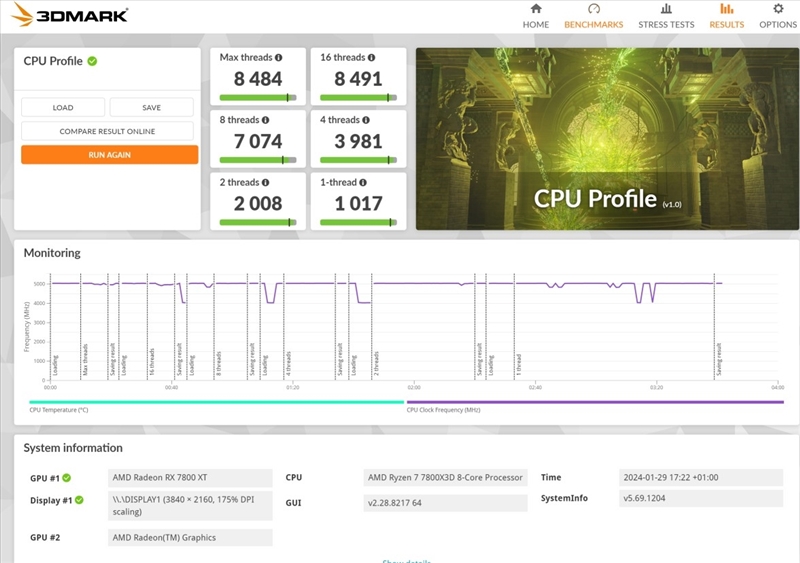800x563 pixels.
Task: Select the 3 981 score value
Action: [358, 141]
